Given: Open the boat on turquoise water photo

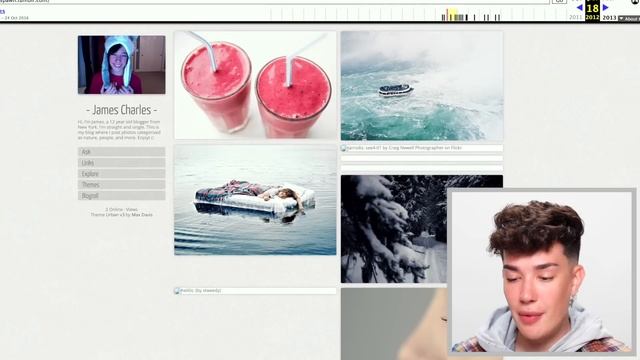Looking at the screenshot, I should click(422, 86).
